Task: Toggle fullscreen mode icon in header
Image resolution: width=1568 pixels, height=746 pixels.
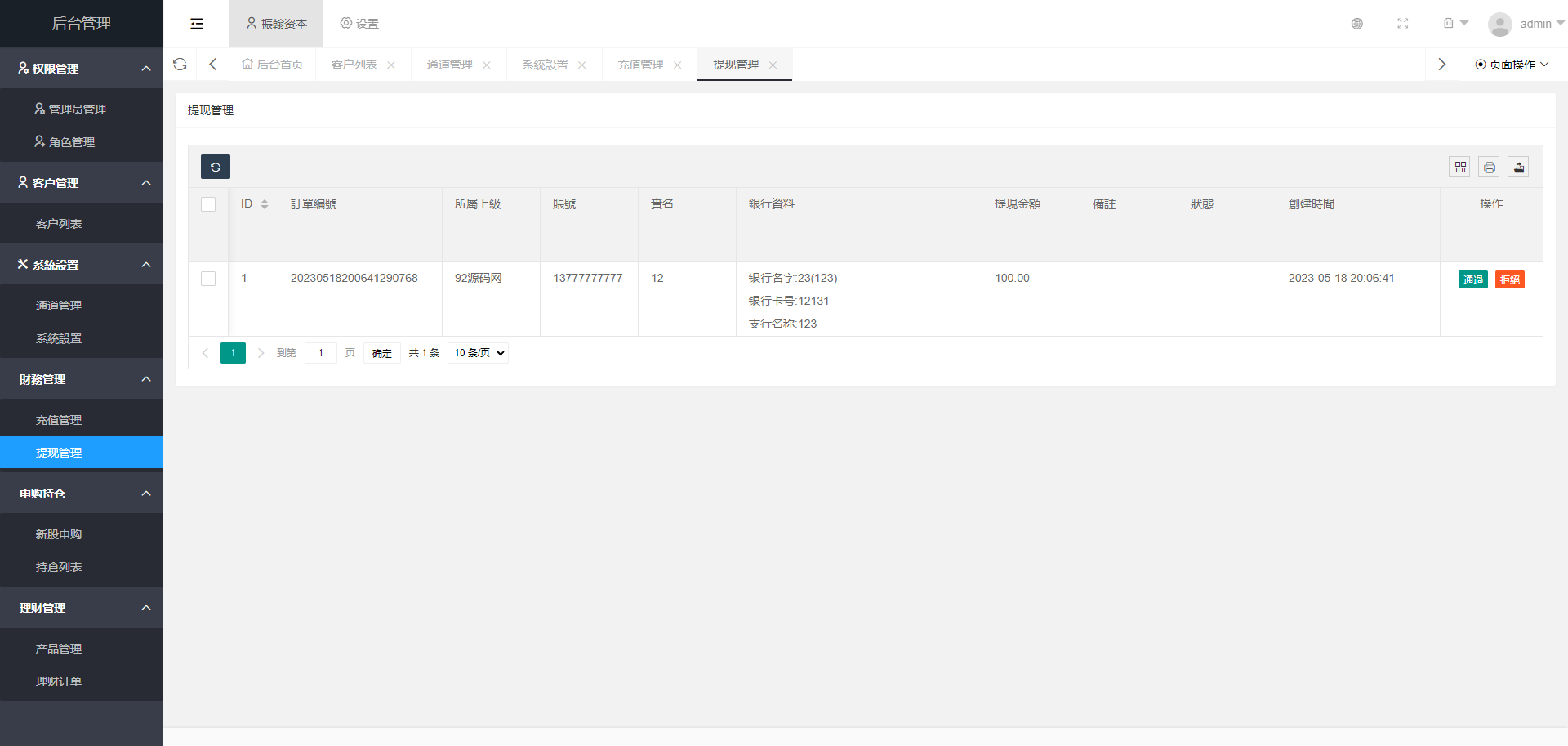Action: tap(1402, 24)
